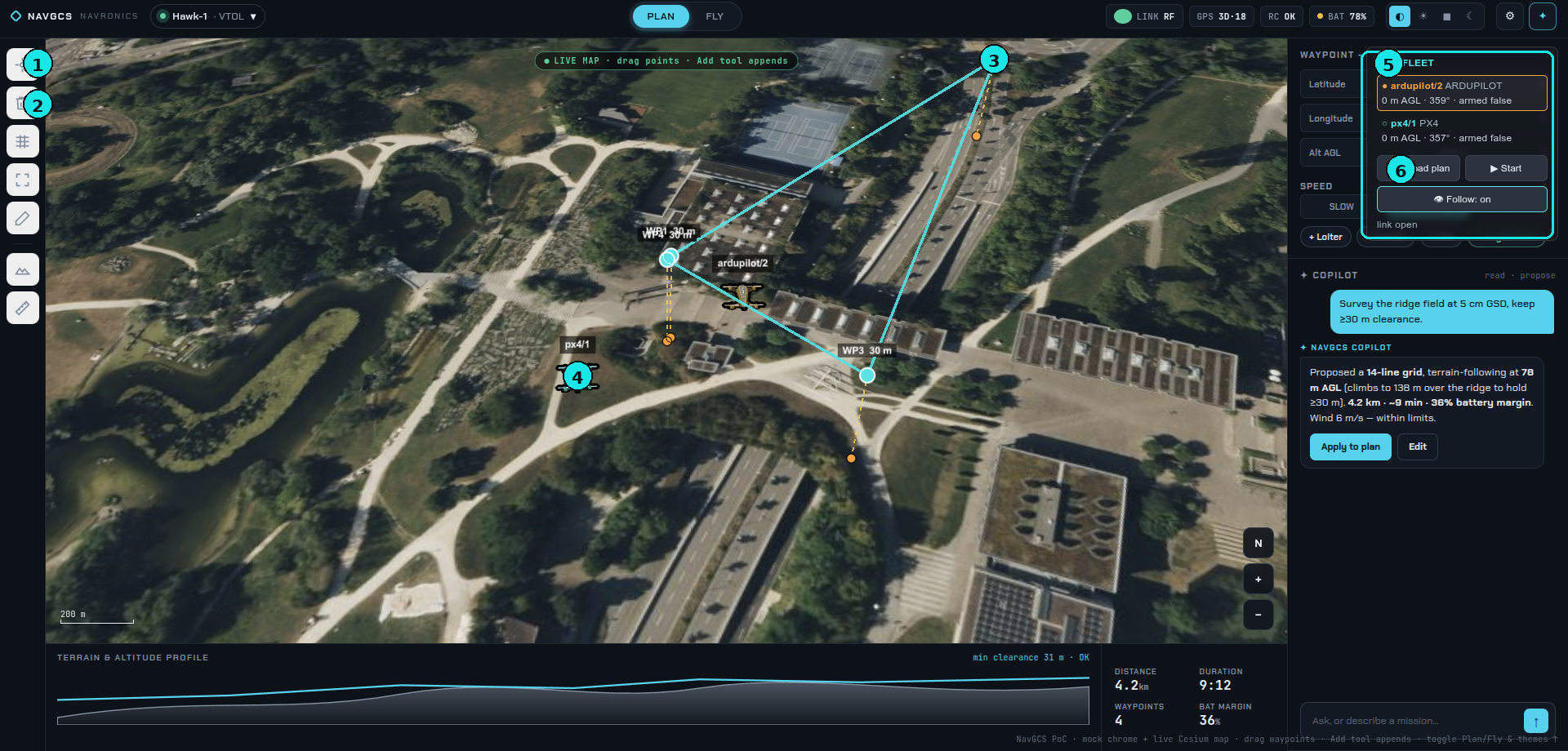Switch to the moon night theme
This screenshot has width=1568, height=751.
[x=1470, y=16]
